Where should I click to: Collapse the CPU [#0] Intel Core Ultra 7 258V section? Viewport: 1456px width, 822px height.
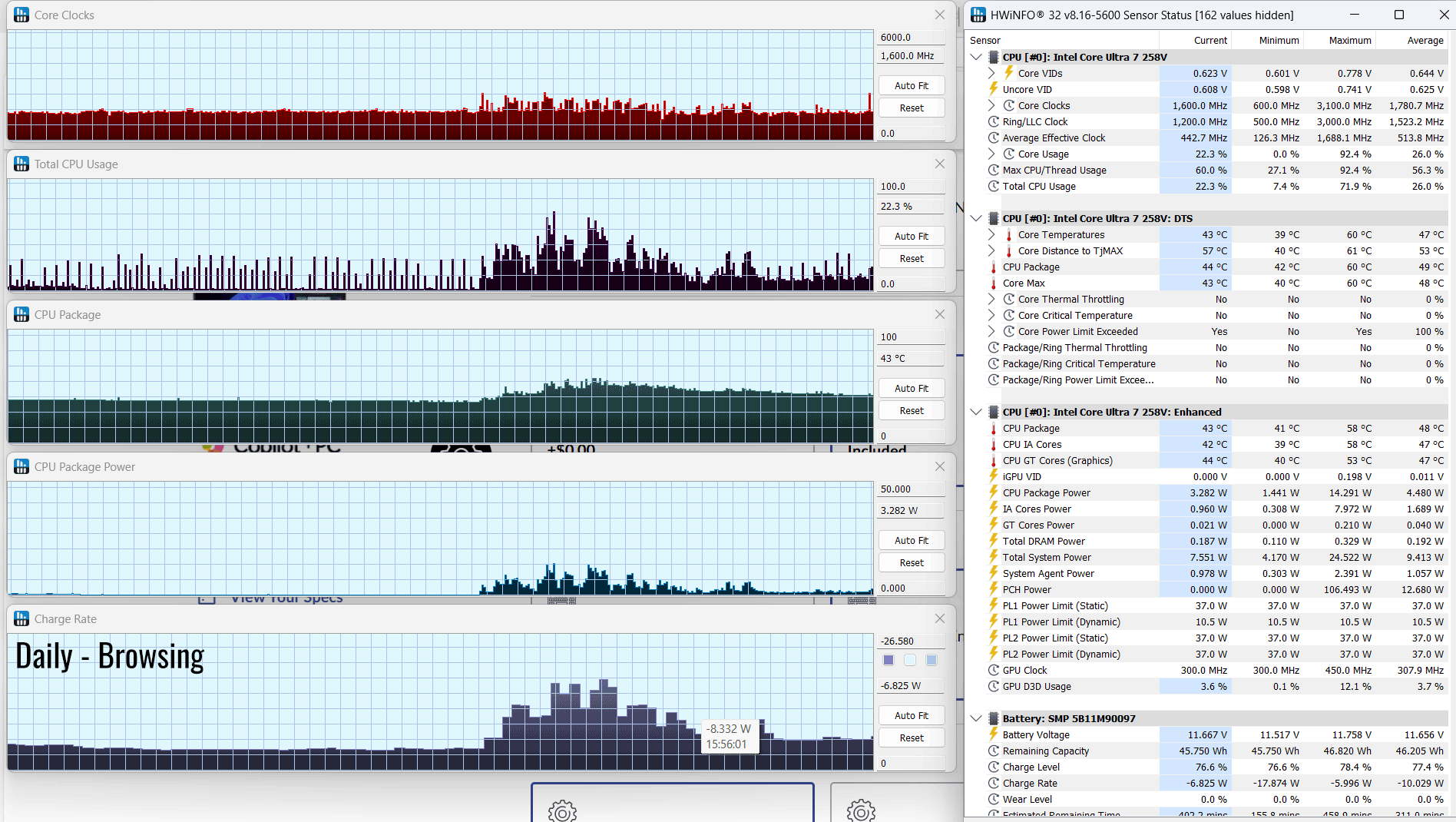coord(976,57)
